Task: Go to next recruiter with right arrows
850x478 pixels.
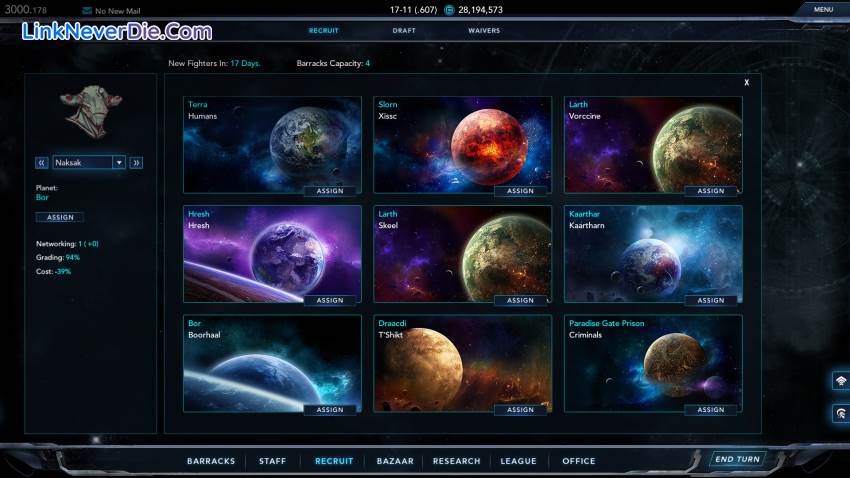Action: pos(136,162)
